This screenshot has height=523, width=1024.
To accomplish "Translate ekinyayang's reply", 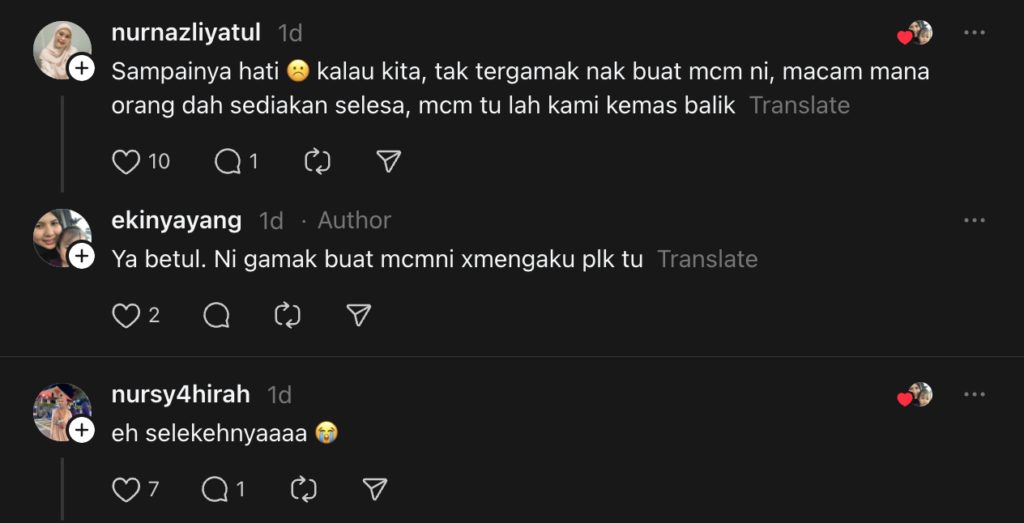I will pos(707,260).
